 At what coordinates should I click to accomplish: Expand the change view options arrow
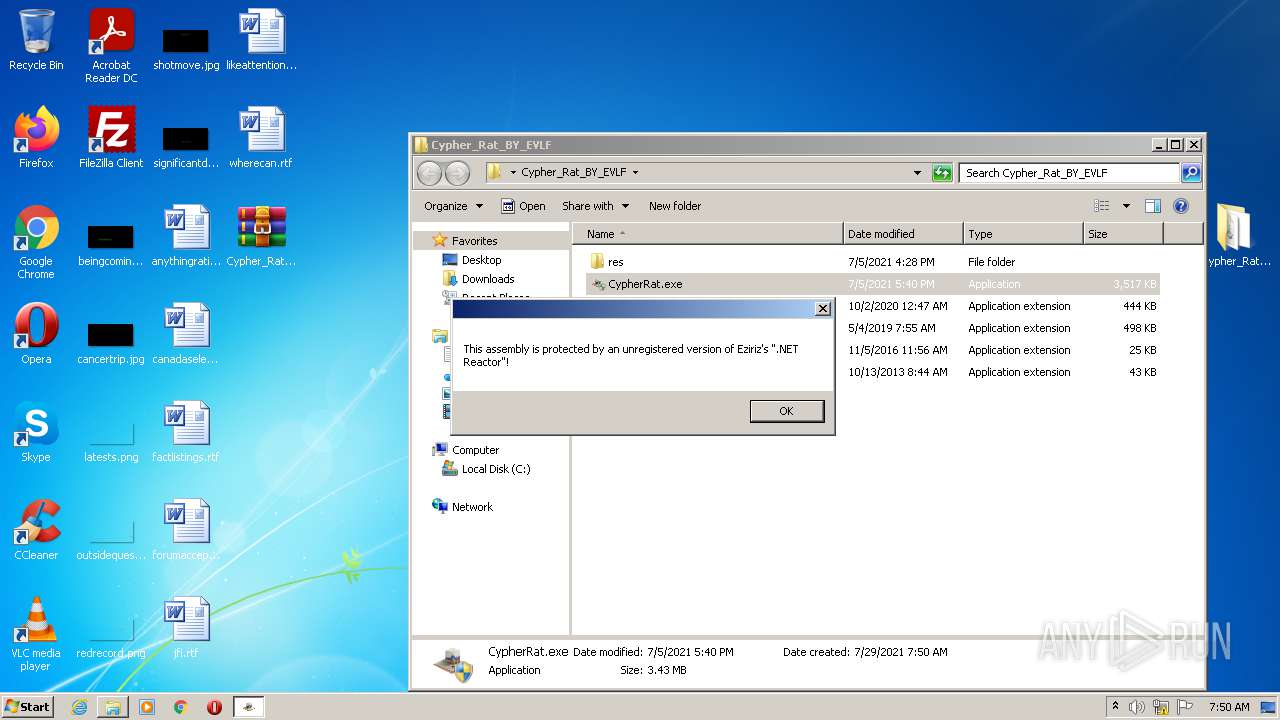tap(1126, 206)
